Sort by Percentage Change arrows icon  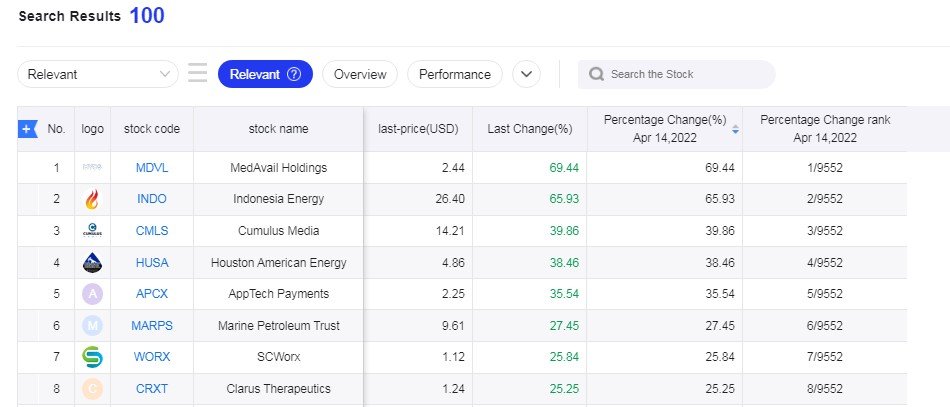(735, 129)
